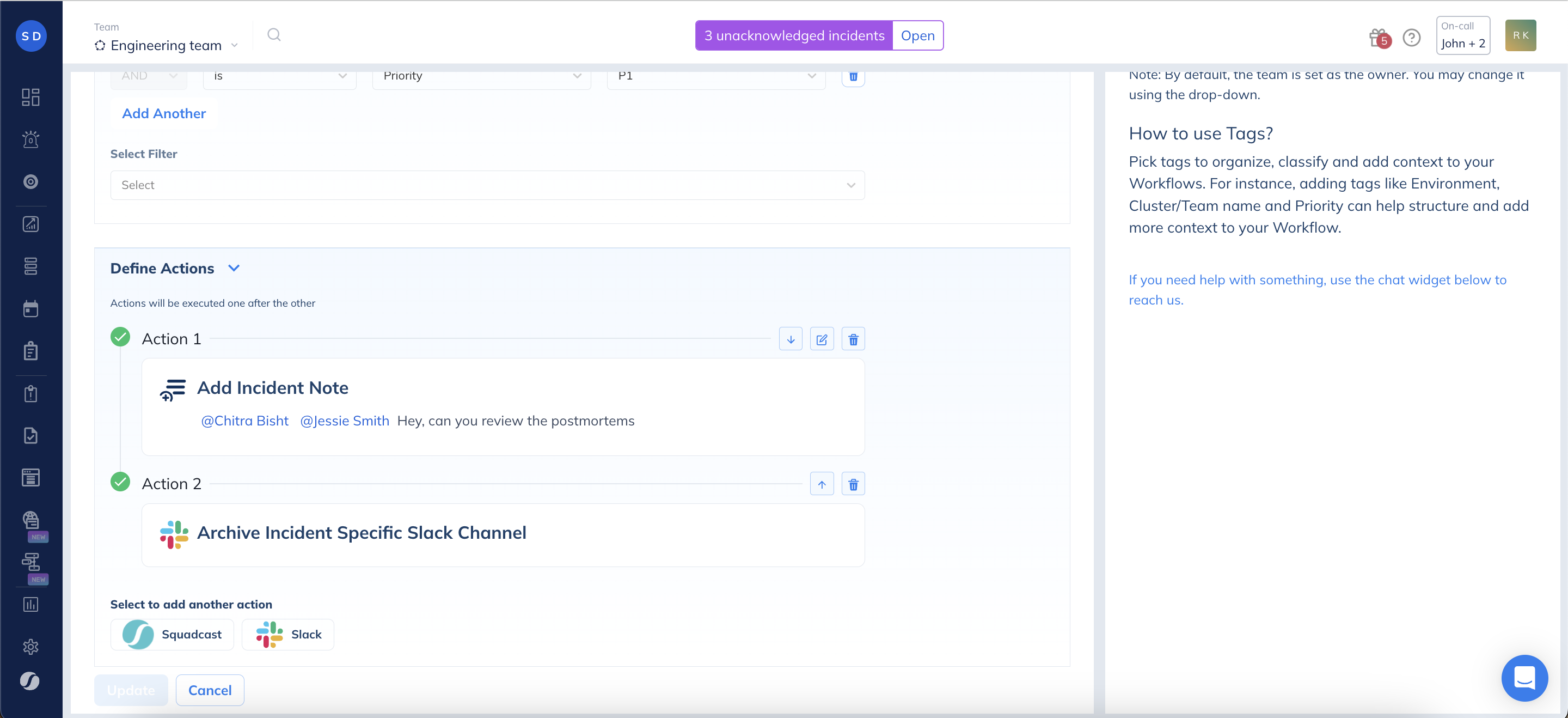Open the Engineering team selector
The height and width of the screenshot is (718, 1568).
coord(166,45)
